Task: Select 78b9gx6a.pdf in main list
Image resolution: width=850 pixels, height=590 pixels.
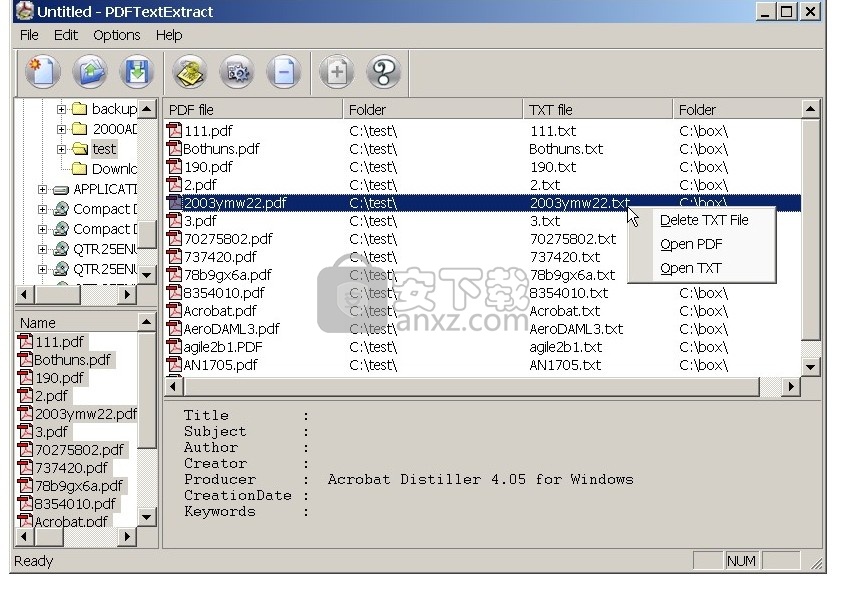Action: [228, 274]
